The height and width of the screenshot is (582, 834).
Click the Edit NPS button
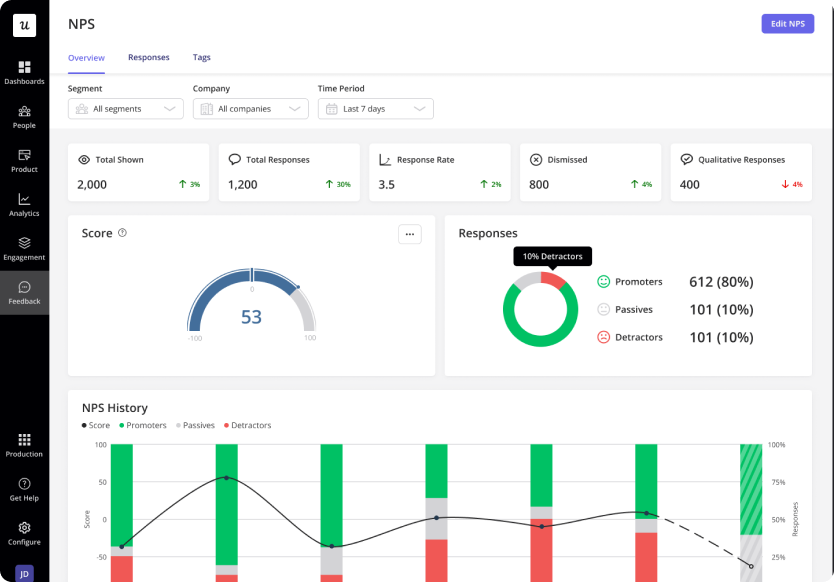coord(788,24)
